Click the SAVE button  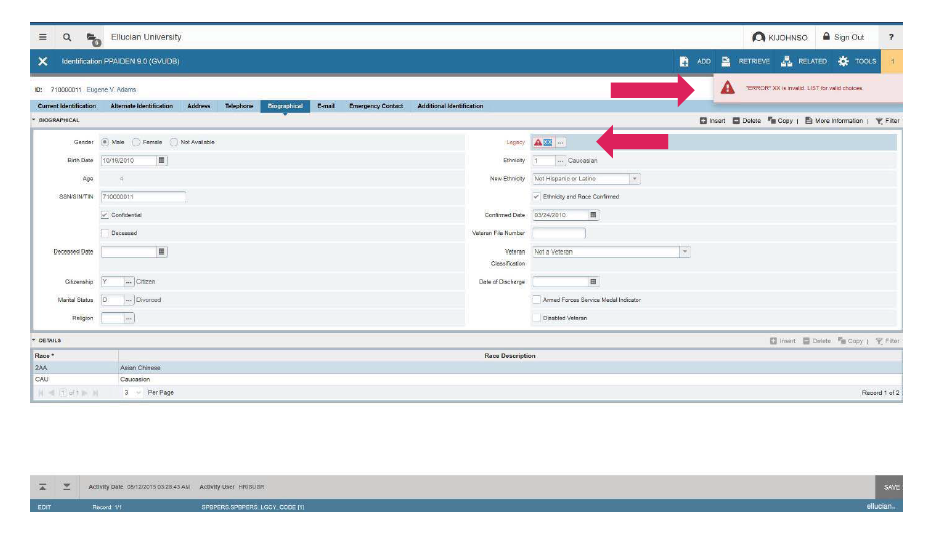tap(891, 487)
